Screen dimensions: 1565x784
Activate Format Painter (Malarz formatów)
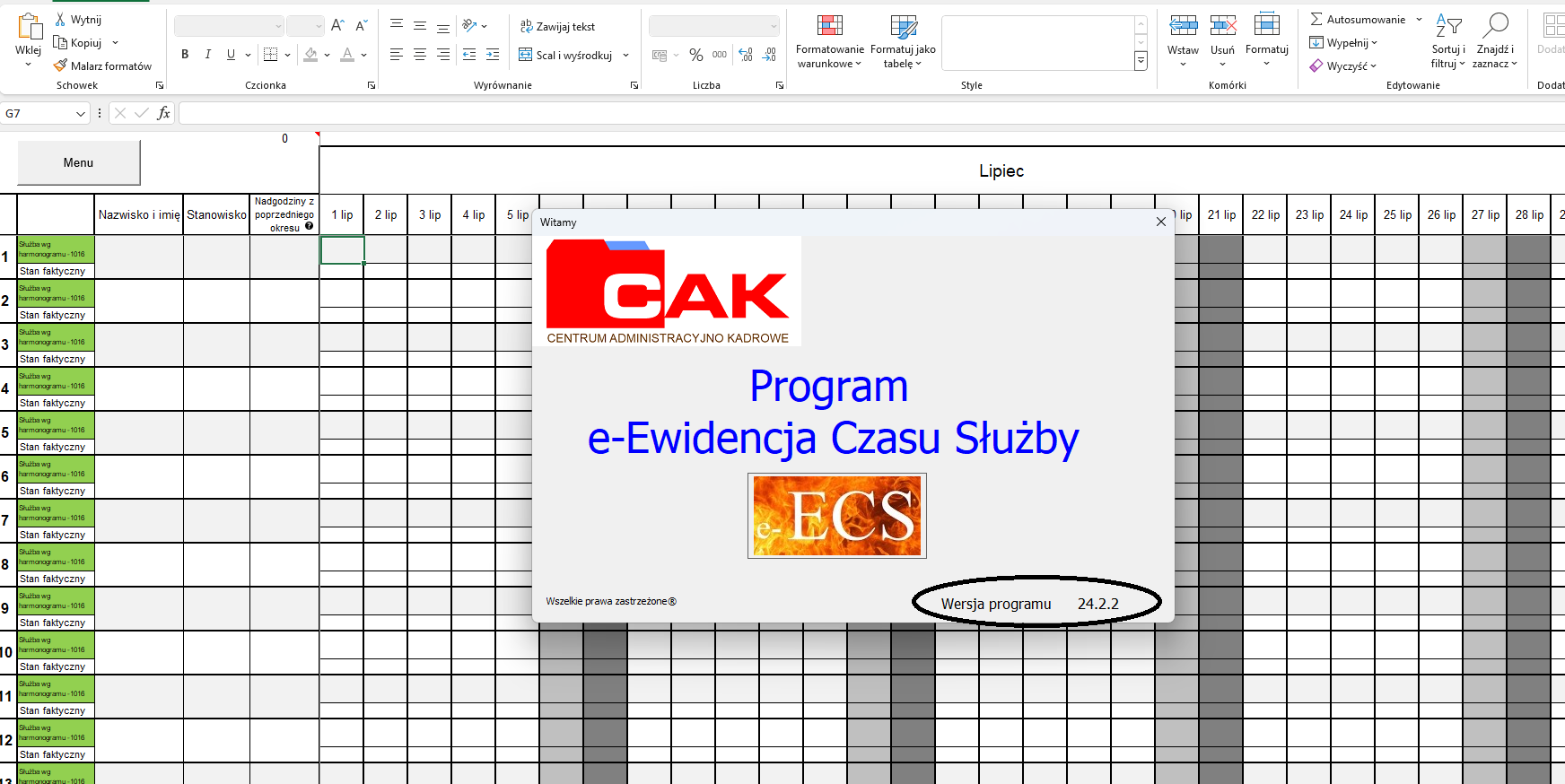pyautogui.click(x=102, y=65)
